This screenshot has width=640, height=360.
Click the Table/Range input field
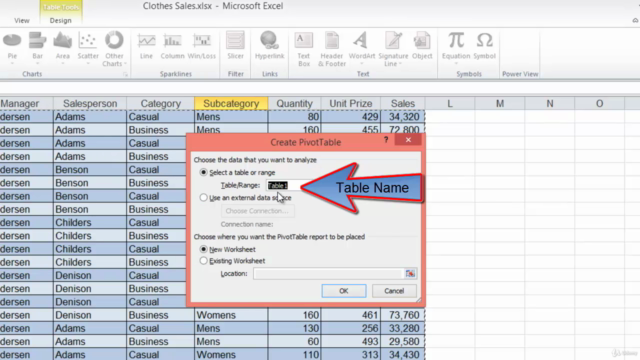284,185
